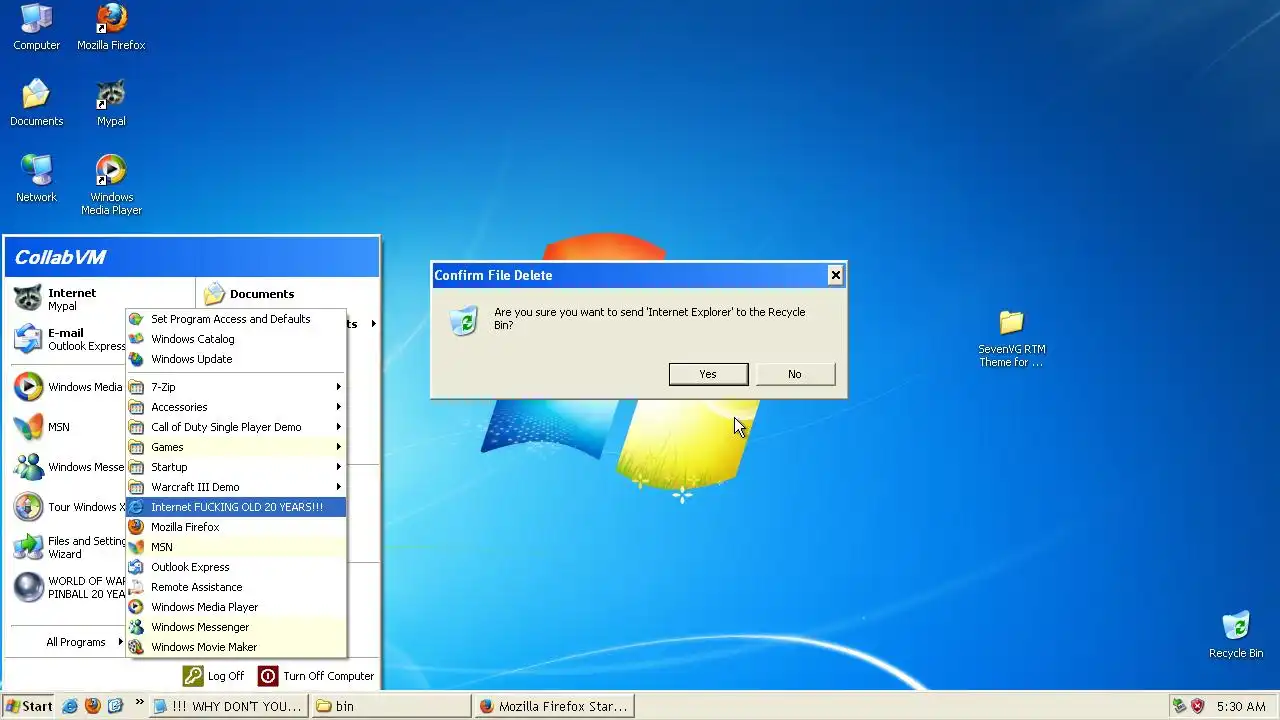Select Windows Media Player in All Programs list
The image size is (1280, 720).
pyautogui.click(x=236, y=607)
